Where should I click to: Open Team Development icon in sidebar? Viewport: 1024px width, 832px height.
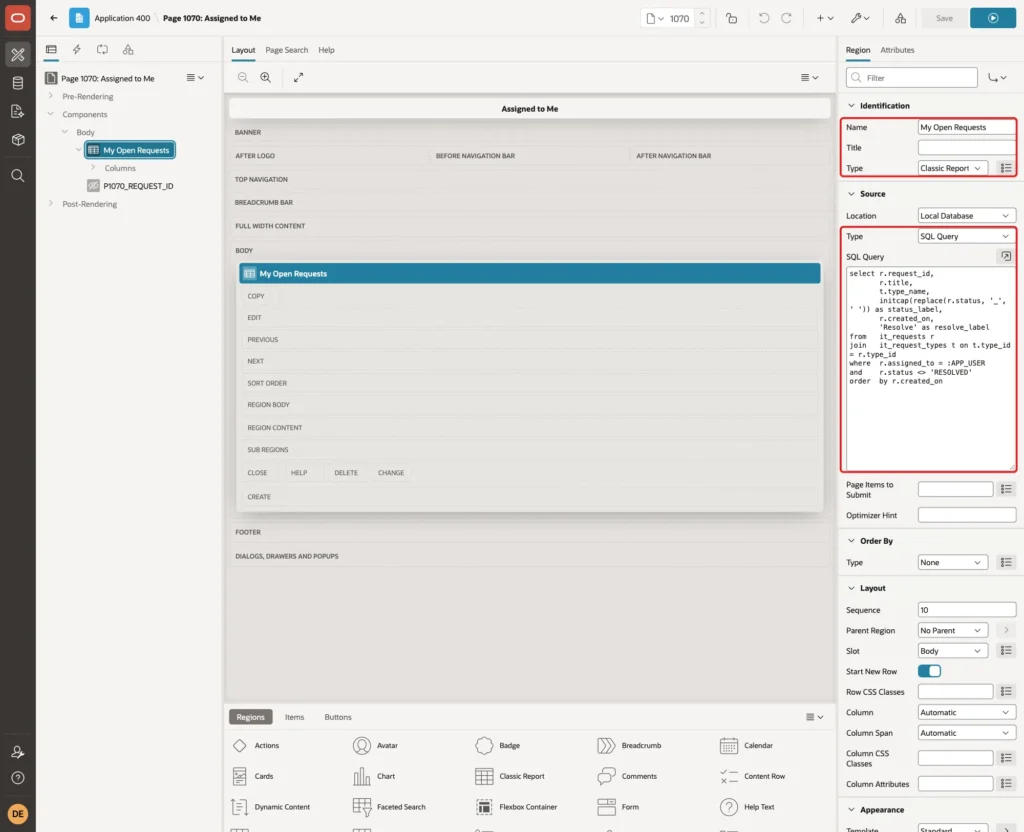(x=18, y=112)
